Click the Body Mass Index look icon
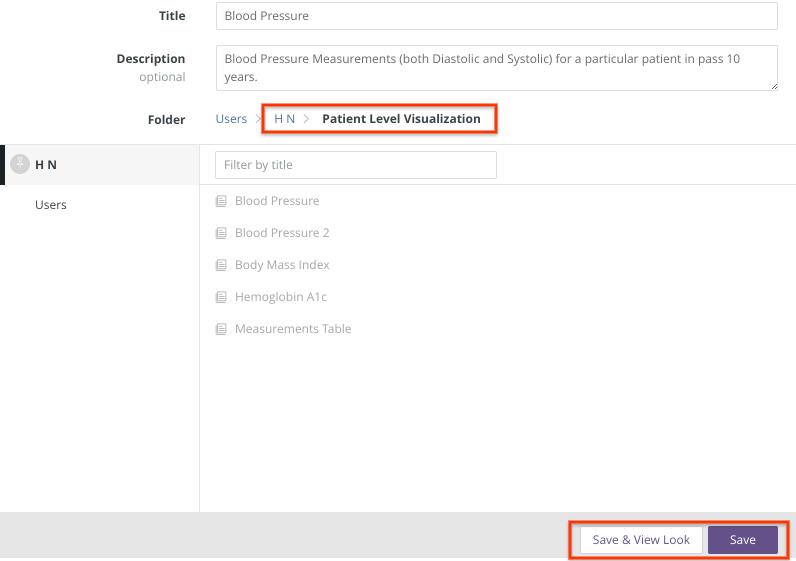 221,265
